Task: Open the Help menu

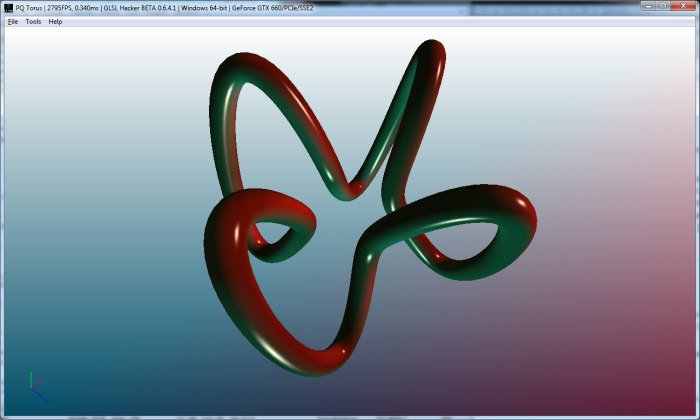Action: click(55, 21)
